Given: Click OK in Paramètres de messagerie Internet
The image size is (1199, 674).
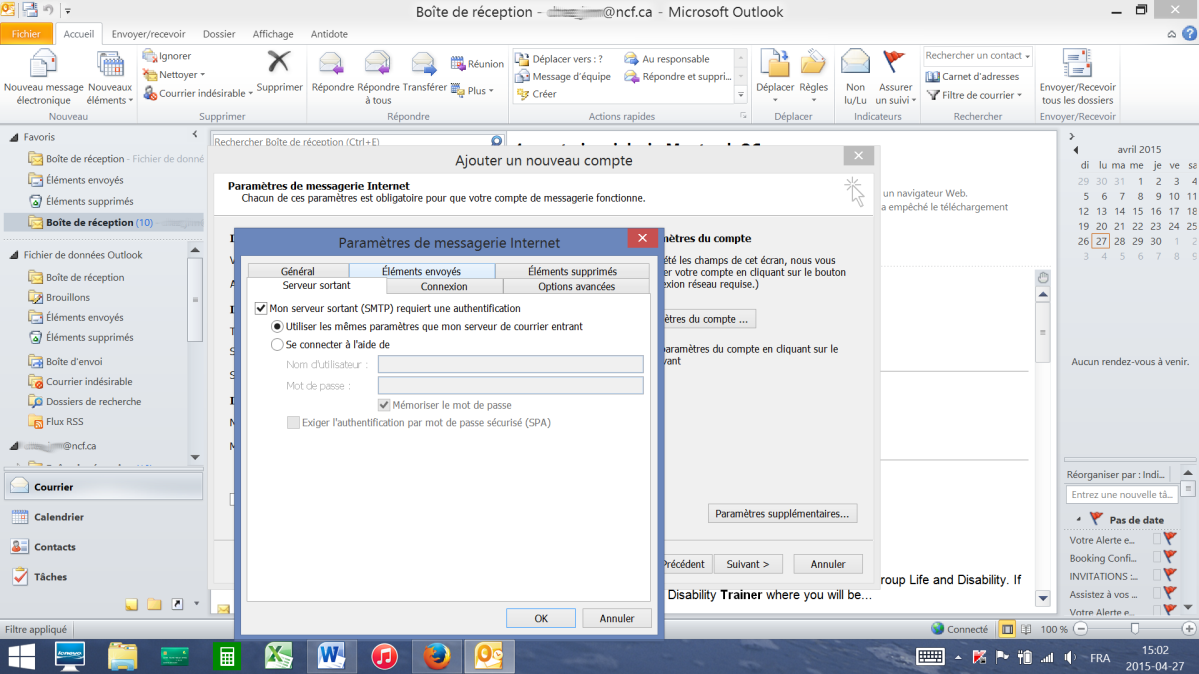Looking at the screenshot, I should [x=541, y=618].
